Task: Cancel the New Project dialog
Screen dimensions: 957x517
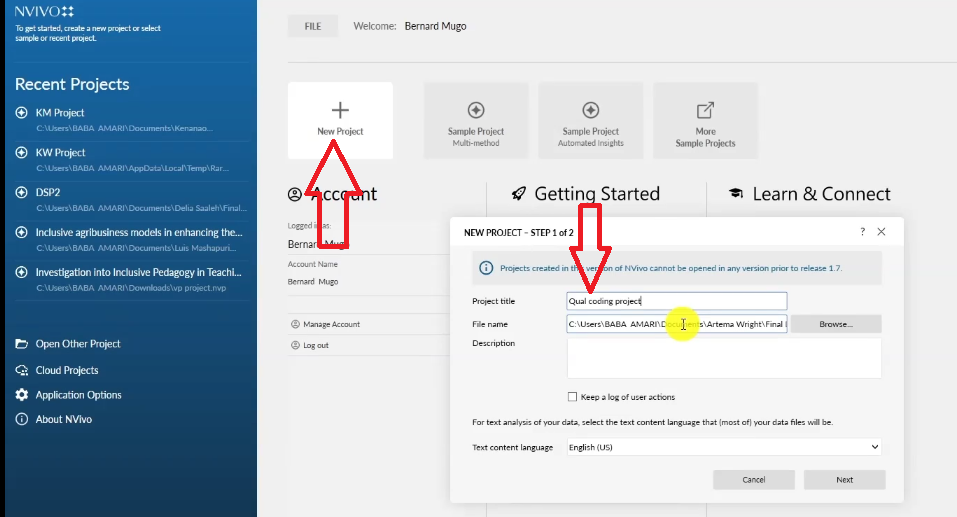Action: click(x=753, y=480)
